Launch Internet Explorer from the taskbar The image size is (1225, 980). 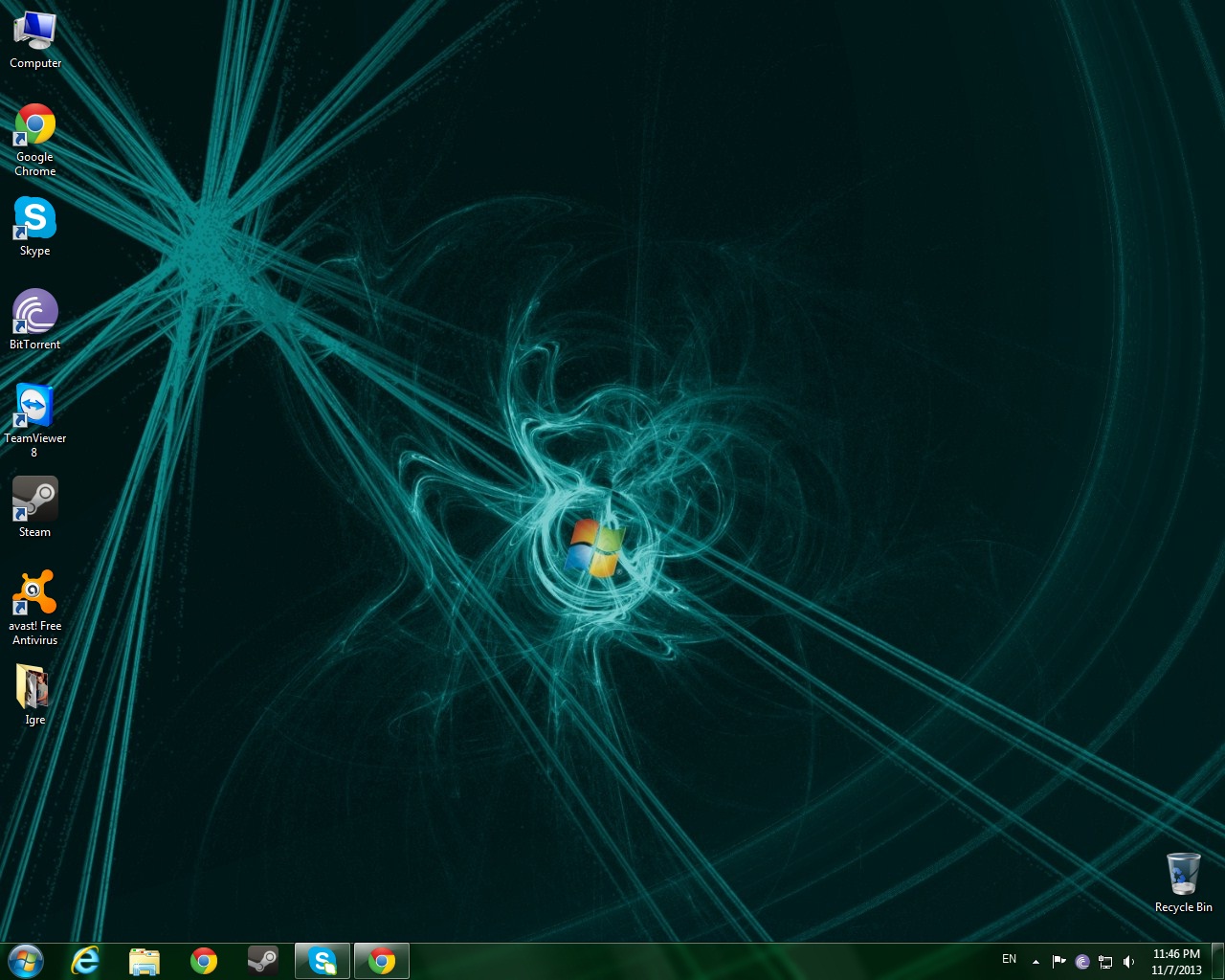[85, 961]
